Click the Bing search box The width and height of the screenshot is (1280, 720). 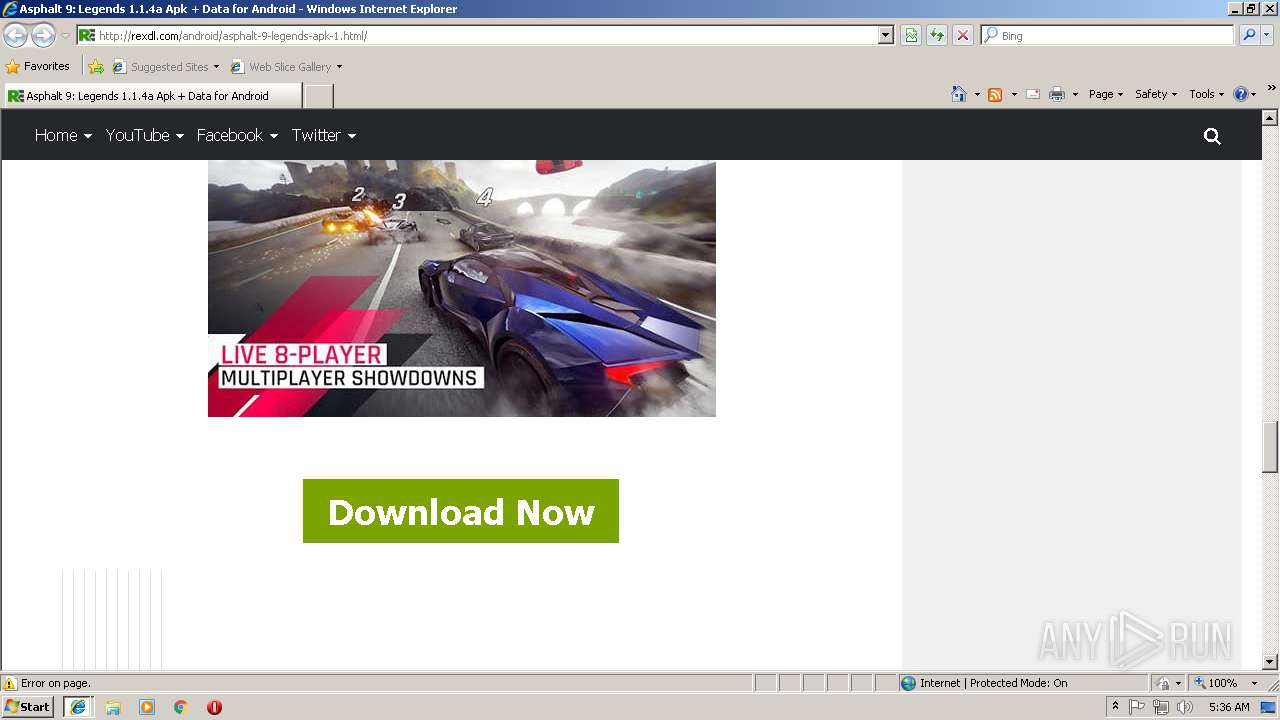click(1107, 36)
